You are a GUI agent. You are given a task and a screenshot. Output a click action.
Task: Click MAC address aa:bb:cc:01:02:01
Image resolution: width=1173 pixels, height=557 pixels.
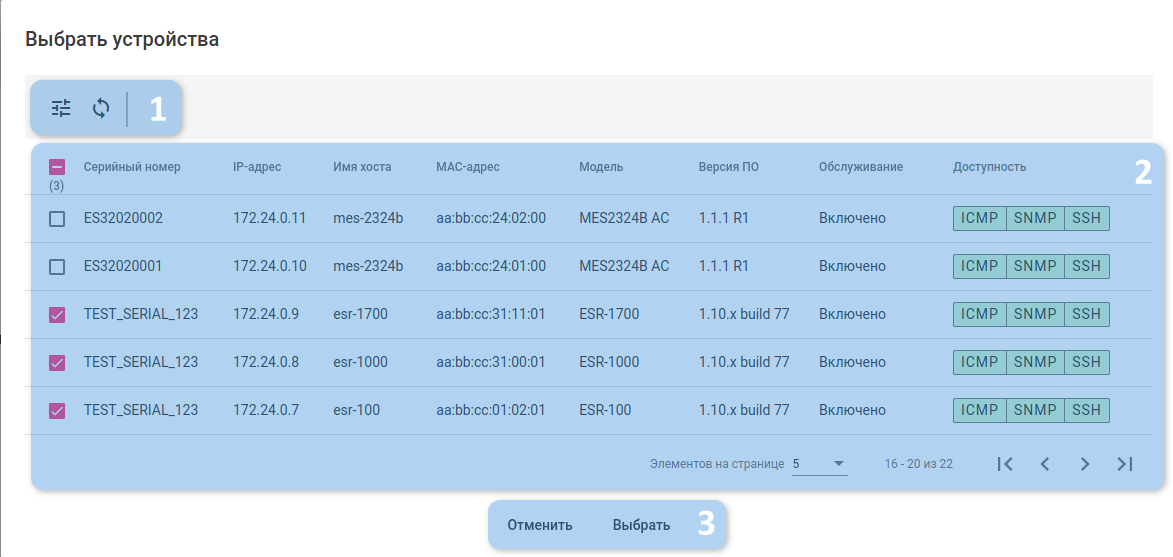pos(491,410)
